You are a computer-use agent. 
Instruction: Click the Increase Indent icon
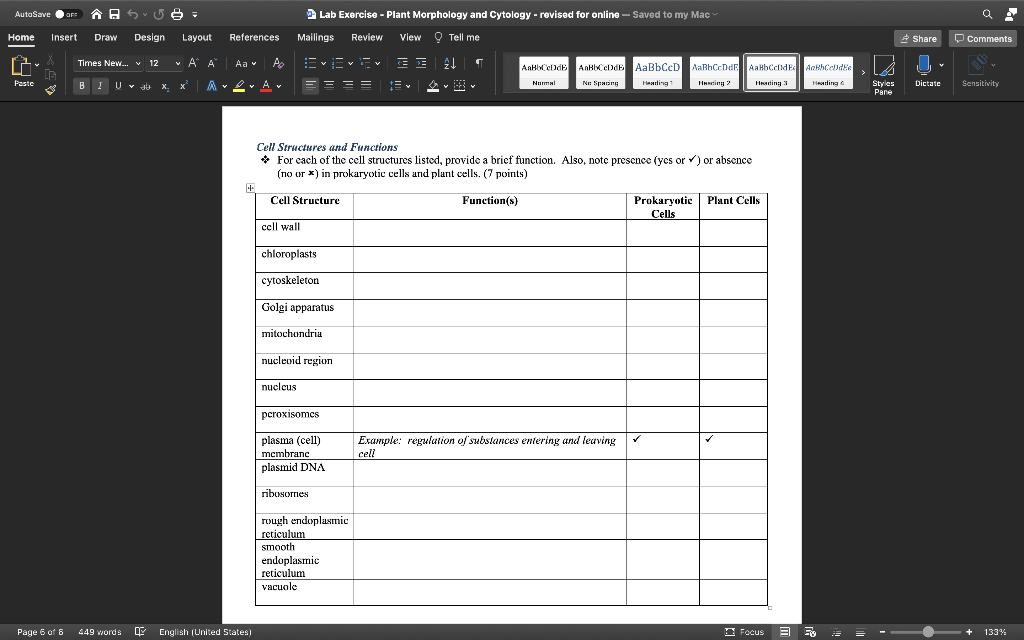point(423,64)
